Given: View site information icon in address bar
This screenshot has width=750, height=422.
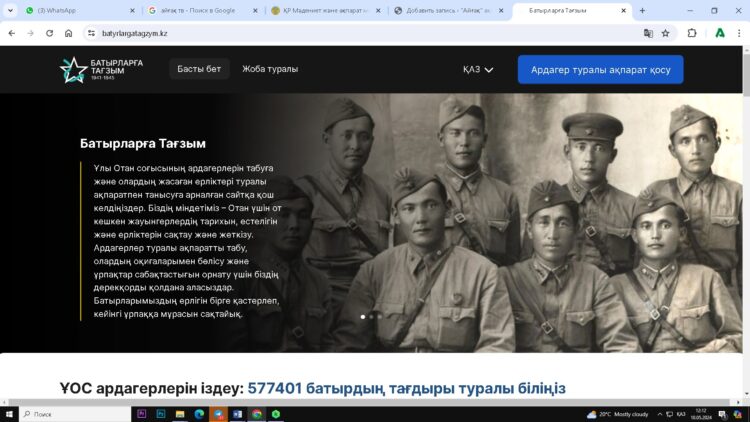Looking at the screenshot, I should coord(91,33).
